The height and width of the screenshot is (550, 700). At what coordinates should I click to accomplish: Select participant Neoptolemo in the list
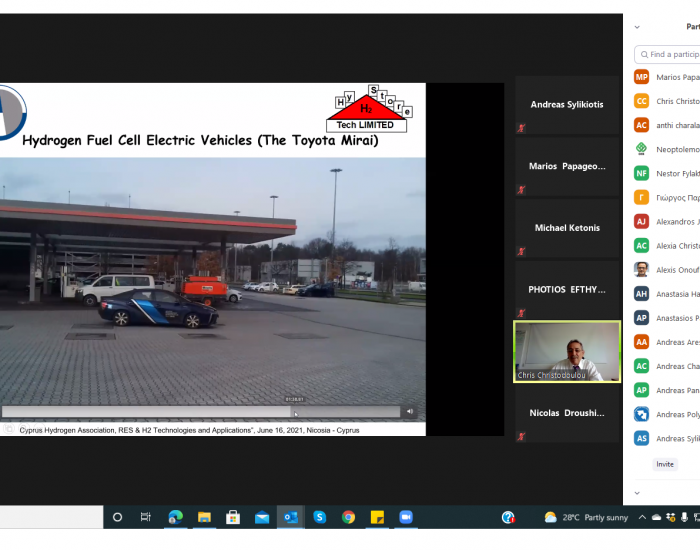[x=667, y=150]
